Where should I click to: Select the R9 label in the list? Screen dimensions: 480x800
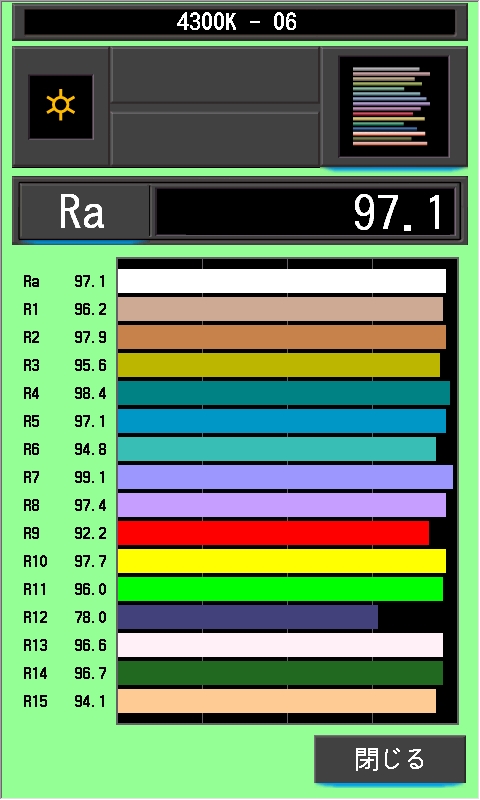point(31,533)
